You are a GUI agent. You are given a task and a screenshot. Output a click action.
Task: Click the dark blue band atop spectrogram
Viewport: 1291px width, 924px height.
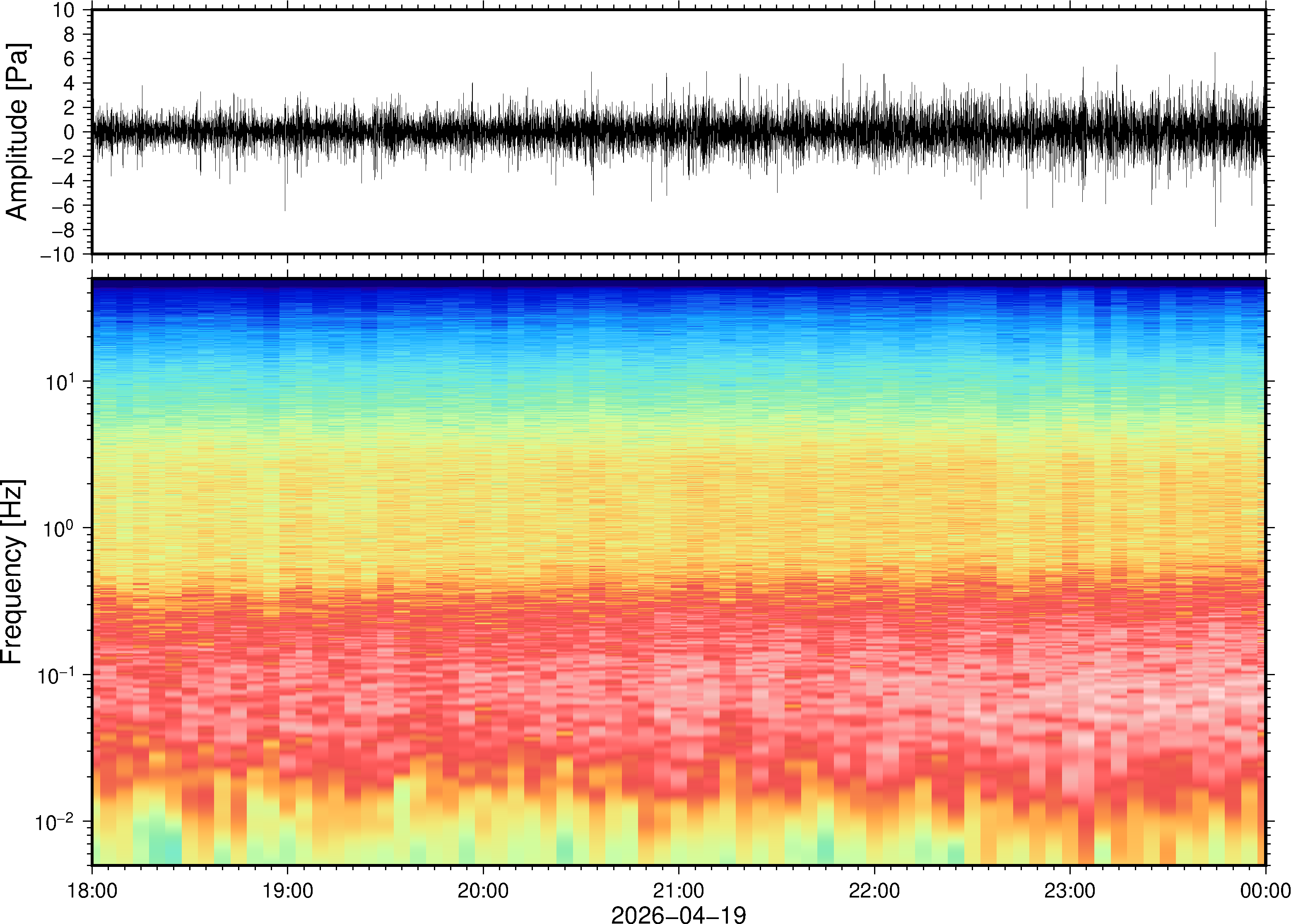coord(678,284)
